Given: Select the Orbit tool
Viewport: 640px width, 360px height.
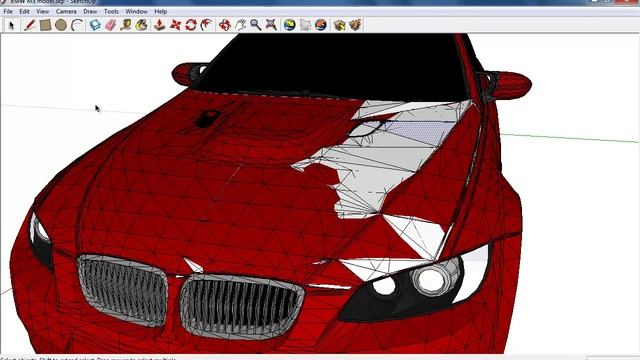Looking at the screenshot, I should pyautogui.click(x=224, y=25).
